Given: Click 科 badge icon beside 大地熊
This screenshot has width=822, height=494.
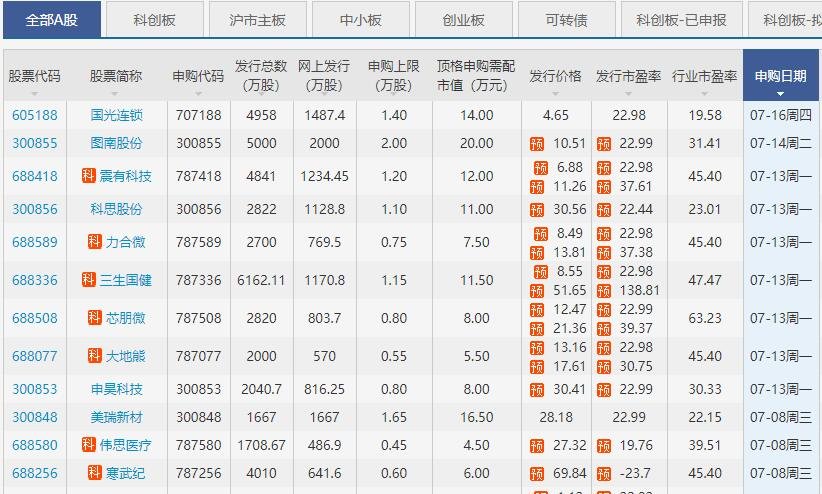Looking at the screenshot, I should tap(95, 355).
